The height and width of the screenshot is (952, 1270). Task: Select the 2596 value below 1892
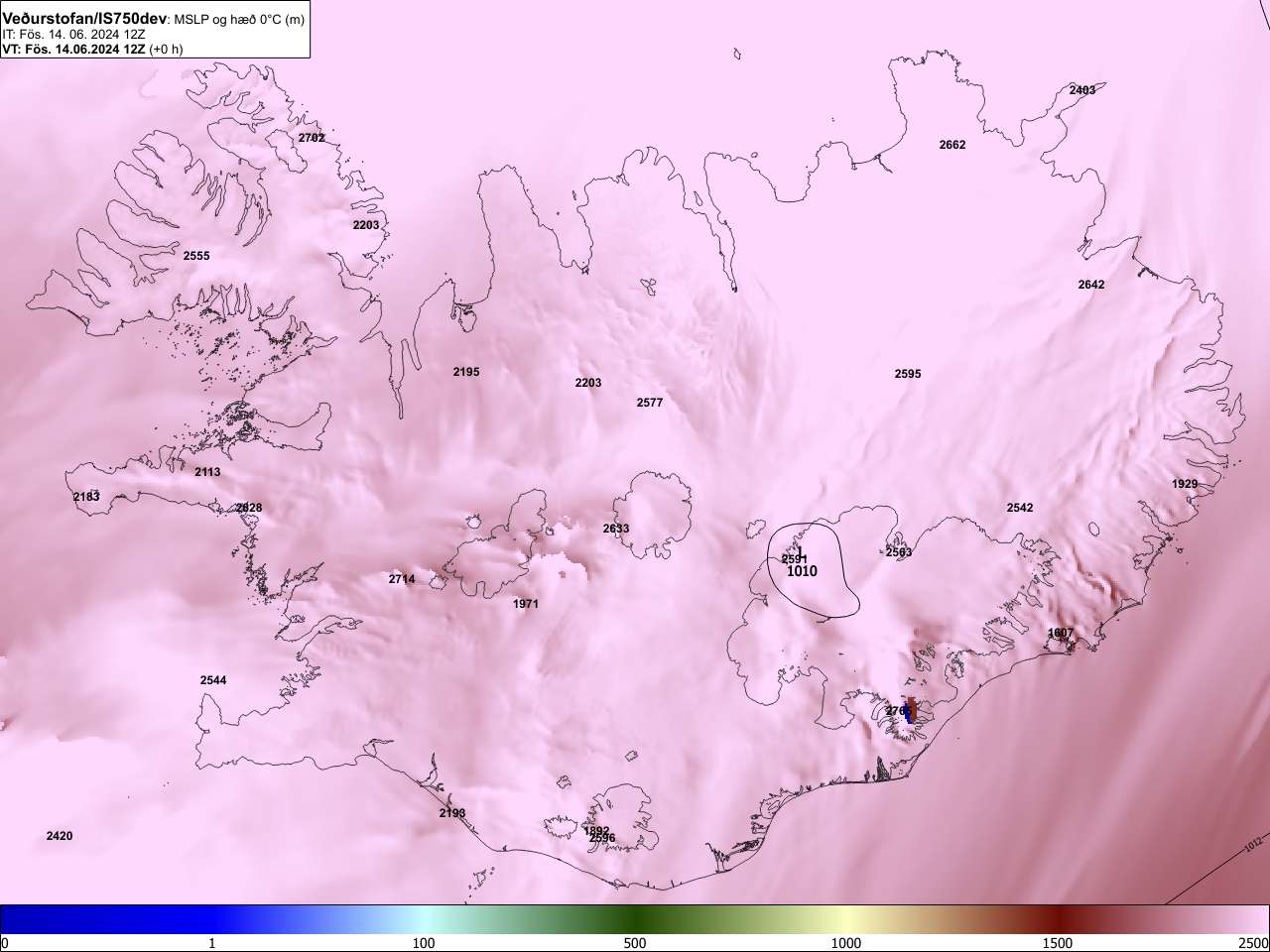tap(602, 838)
